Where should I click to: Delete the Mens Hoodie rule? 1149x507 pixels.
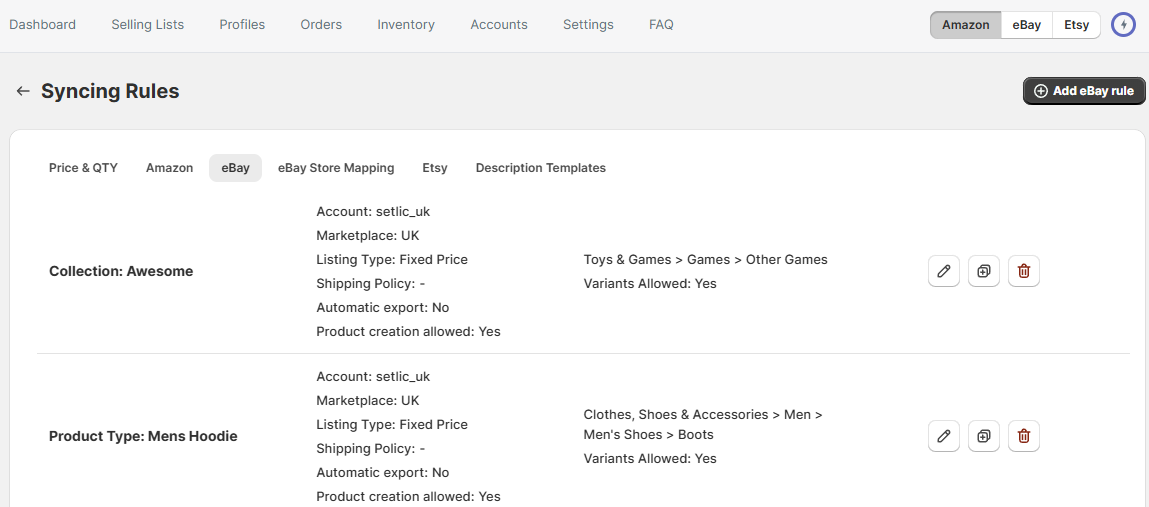tap(1024, 436)
